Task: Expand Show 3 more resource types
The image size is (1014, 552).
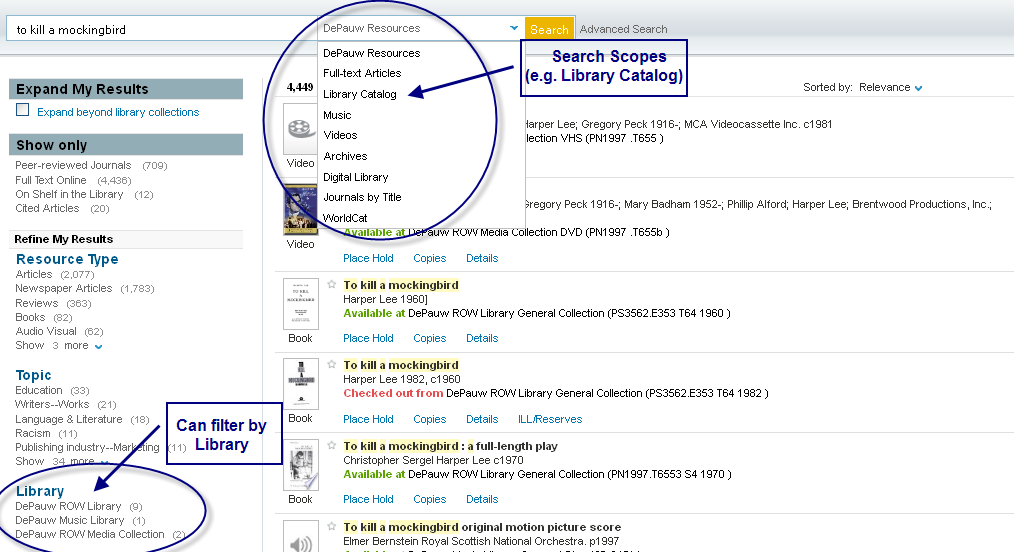Action: [x=59, y=346]
